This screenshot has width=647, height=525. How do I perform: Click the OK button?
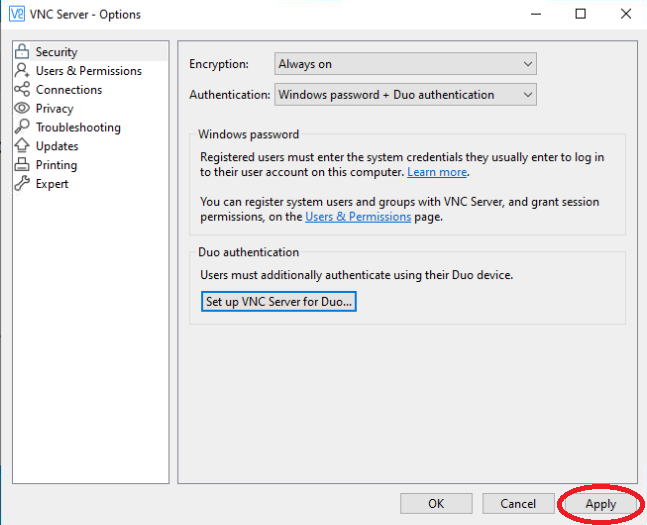(436, 504)
